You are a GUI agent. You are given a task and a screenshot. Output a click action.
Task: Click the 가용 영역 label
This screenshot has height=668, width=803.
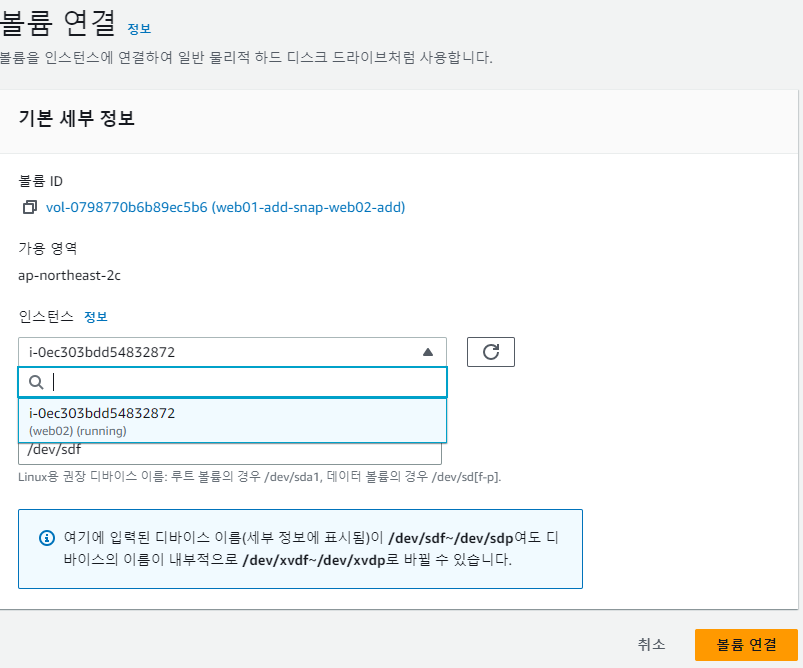coord(48,248)
